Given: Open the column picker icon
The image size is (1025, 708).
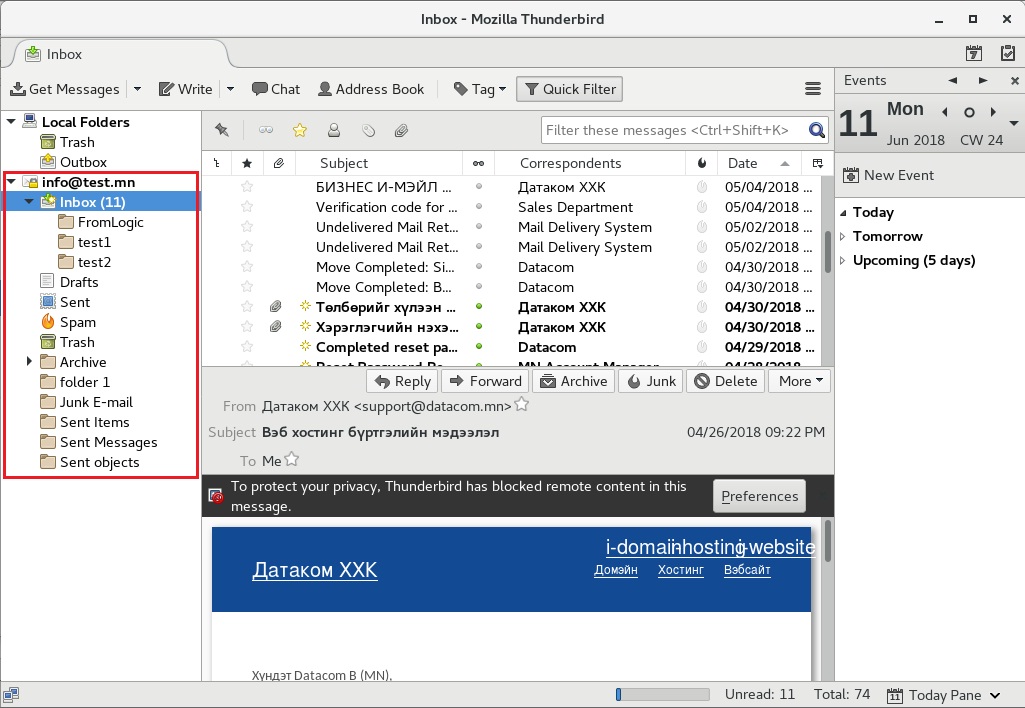Looking at the screenshot, I should [x=818, y=163].
